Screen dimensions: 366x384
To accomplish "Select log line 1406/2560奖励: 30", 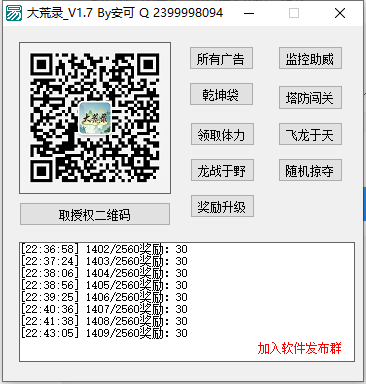I will 104,297.
